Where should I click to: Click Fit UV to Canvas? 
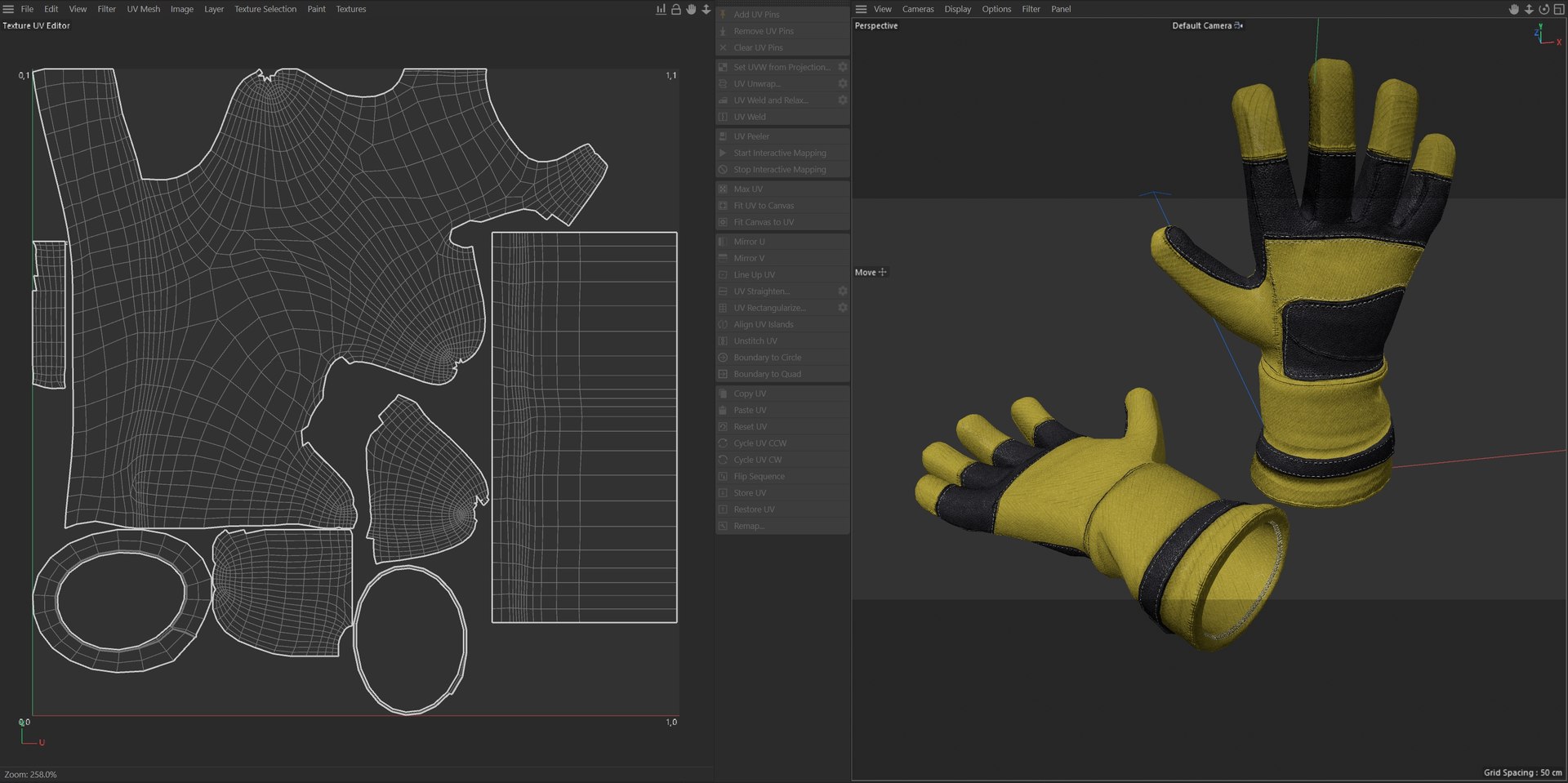tap(782, 205)
